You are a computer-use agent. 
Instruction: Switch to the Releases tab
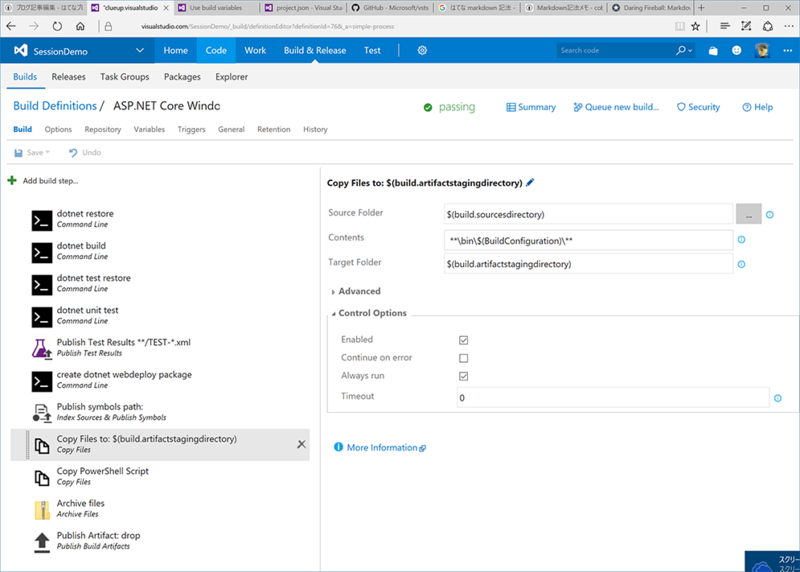coord(68,77)
